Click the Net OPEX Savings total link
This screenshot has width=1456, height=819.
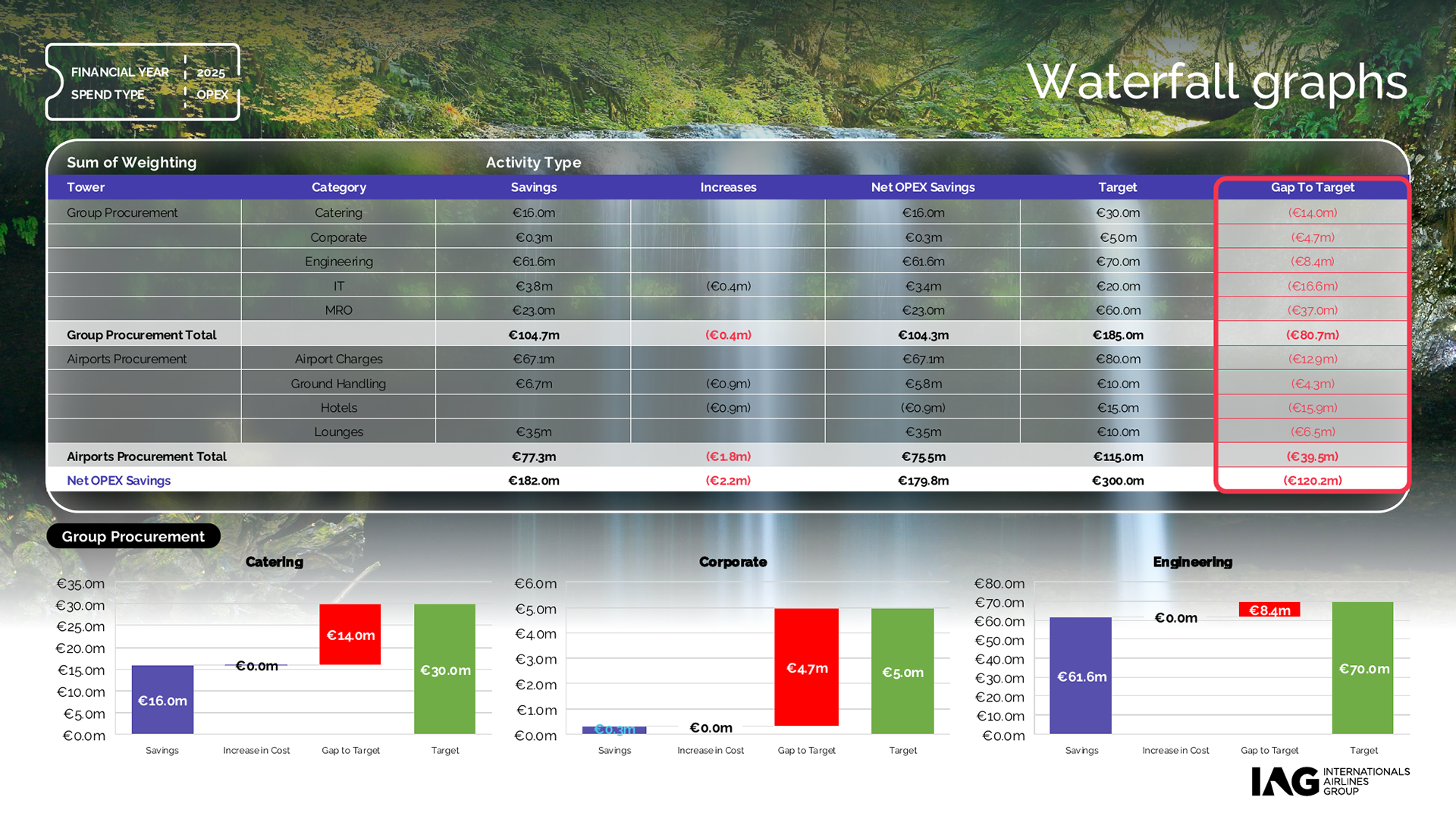tap(119, 481)
